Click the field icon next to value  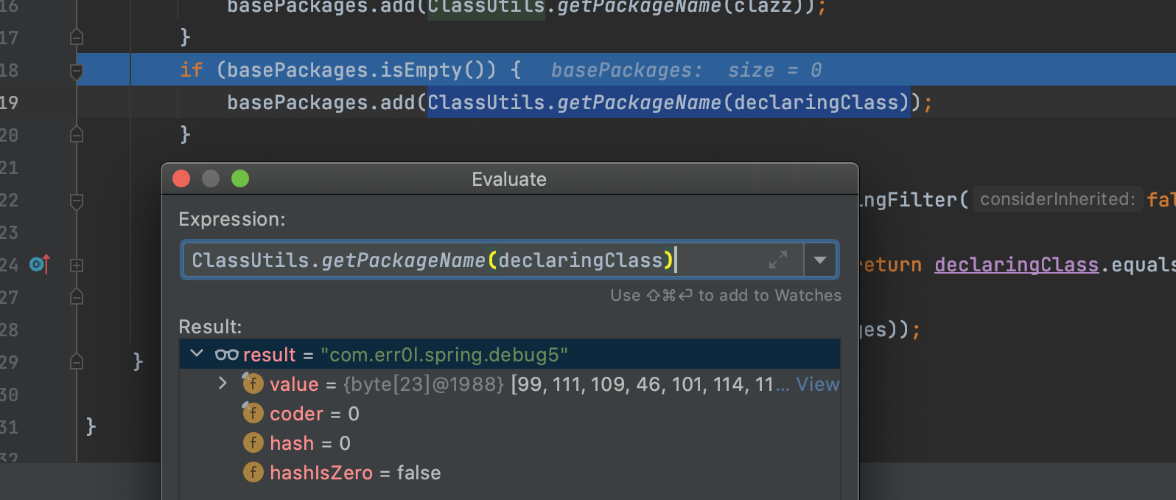pos(253,384)
